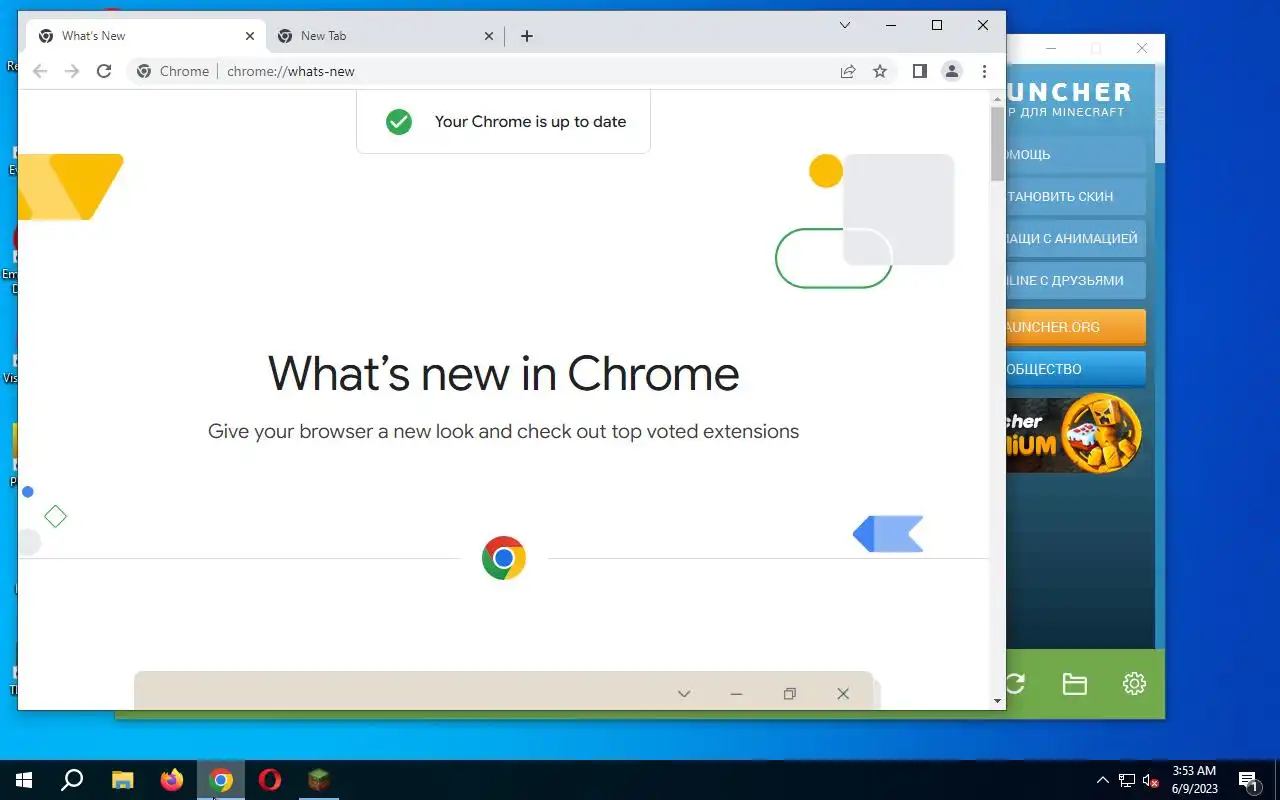Open network status tray icon
The width and height of the screenshot is (1280, 800).
pyautogui.click(x=1127, y=780)
